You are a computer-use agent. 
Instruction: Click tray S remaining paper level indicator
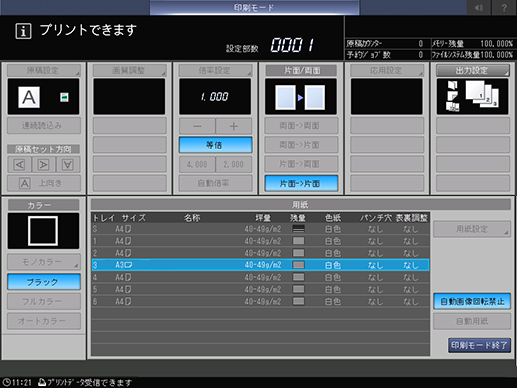coord(298,229)
